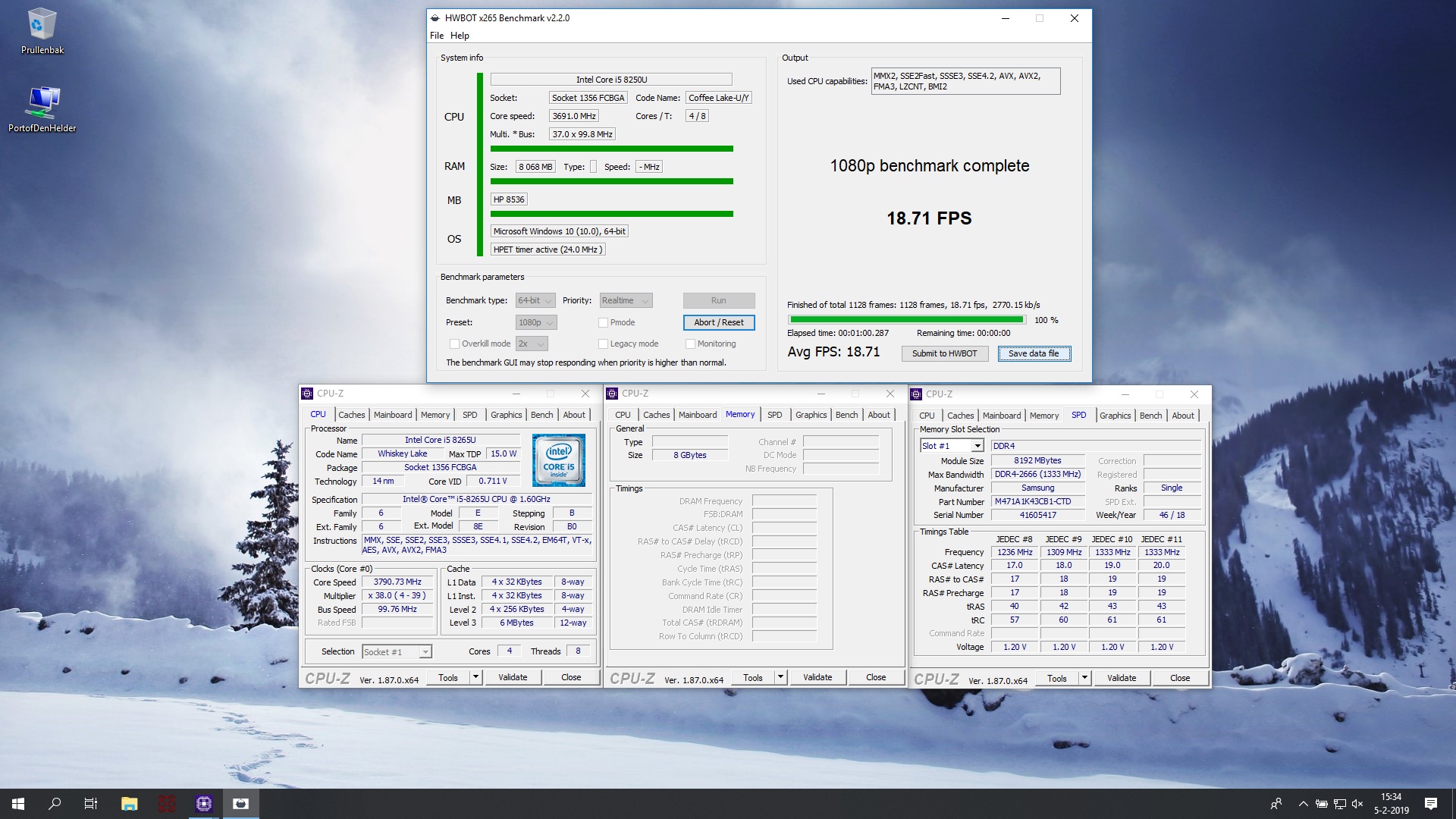Click the first CPU-Z window title icon
This screenshot has height=819, width=1456.
coord(307,394)
